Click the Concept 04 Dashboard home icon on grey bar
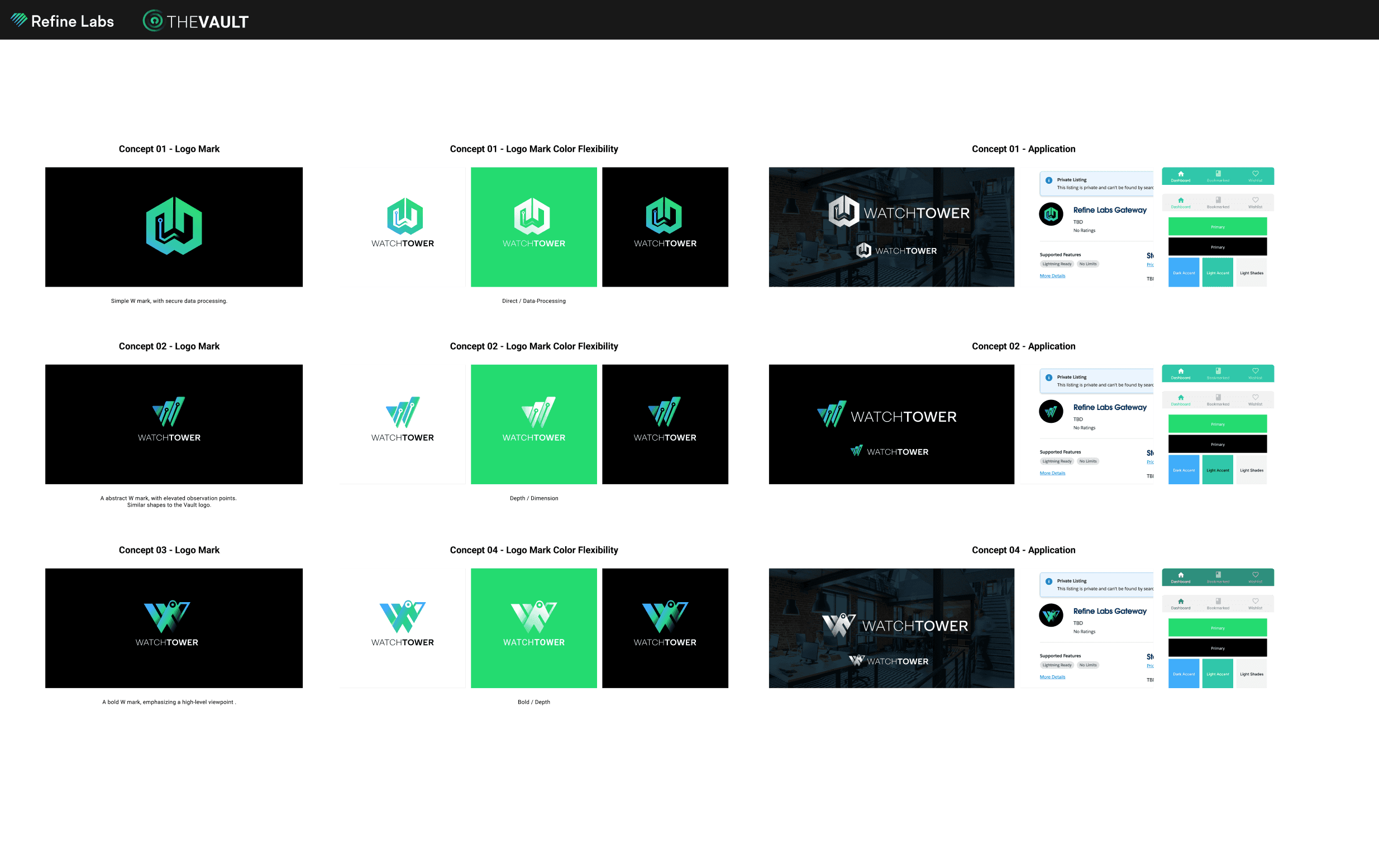This screenshot has height=868, width=1379. [1180, 601]
